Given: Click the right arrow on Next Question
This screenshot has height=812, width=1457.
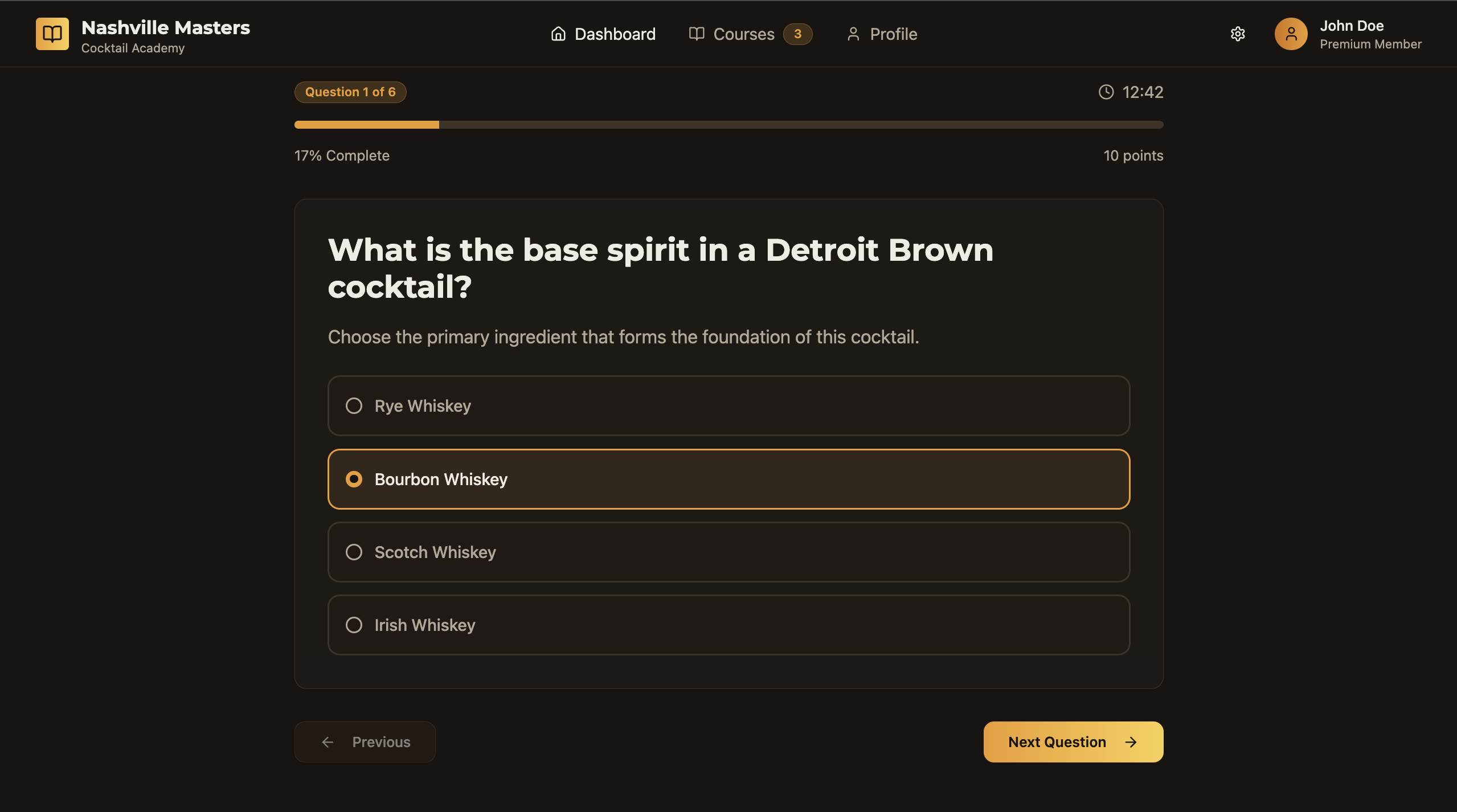Looking at the screenshot, I should pyautogui.click(x=1131, y=741).
